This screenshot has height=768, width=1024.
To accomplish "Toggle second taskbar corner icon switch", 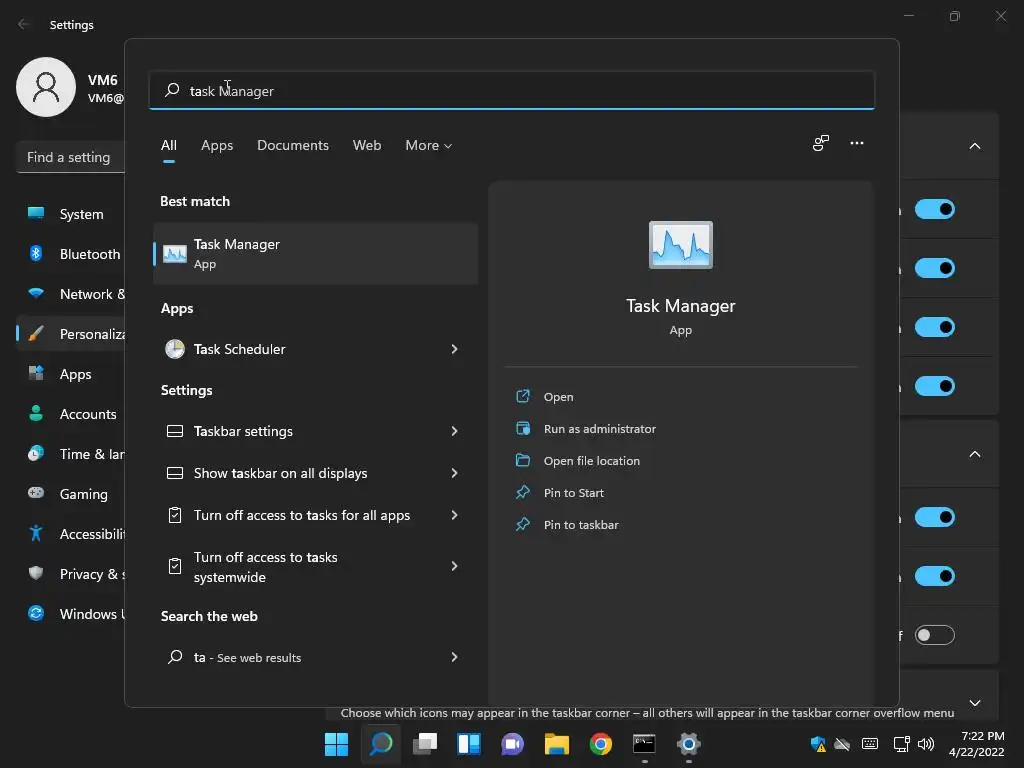I will 935,576.
